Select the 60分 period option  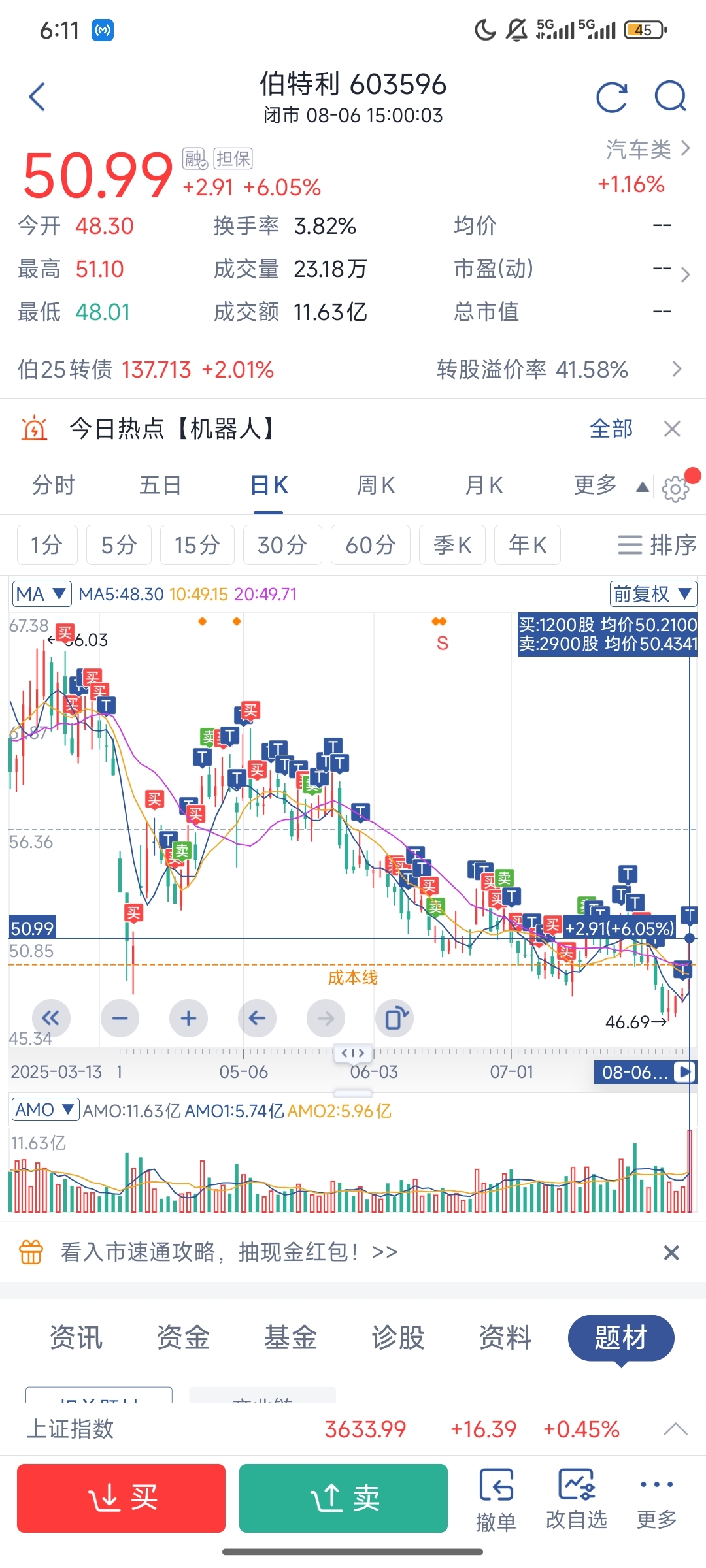[371, 544]
